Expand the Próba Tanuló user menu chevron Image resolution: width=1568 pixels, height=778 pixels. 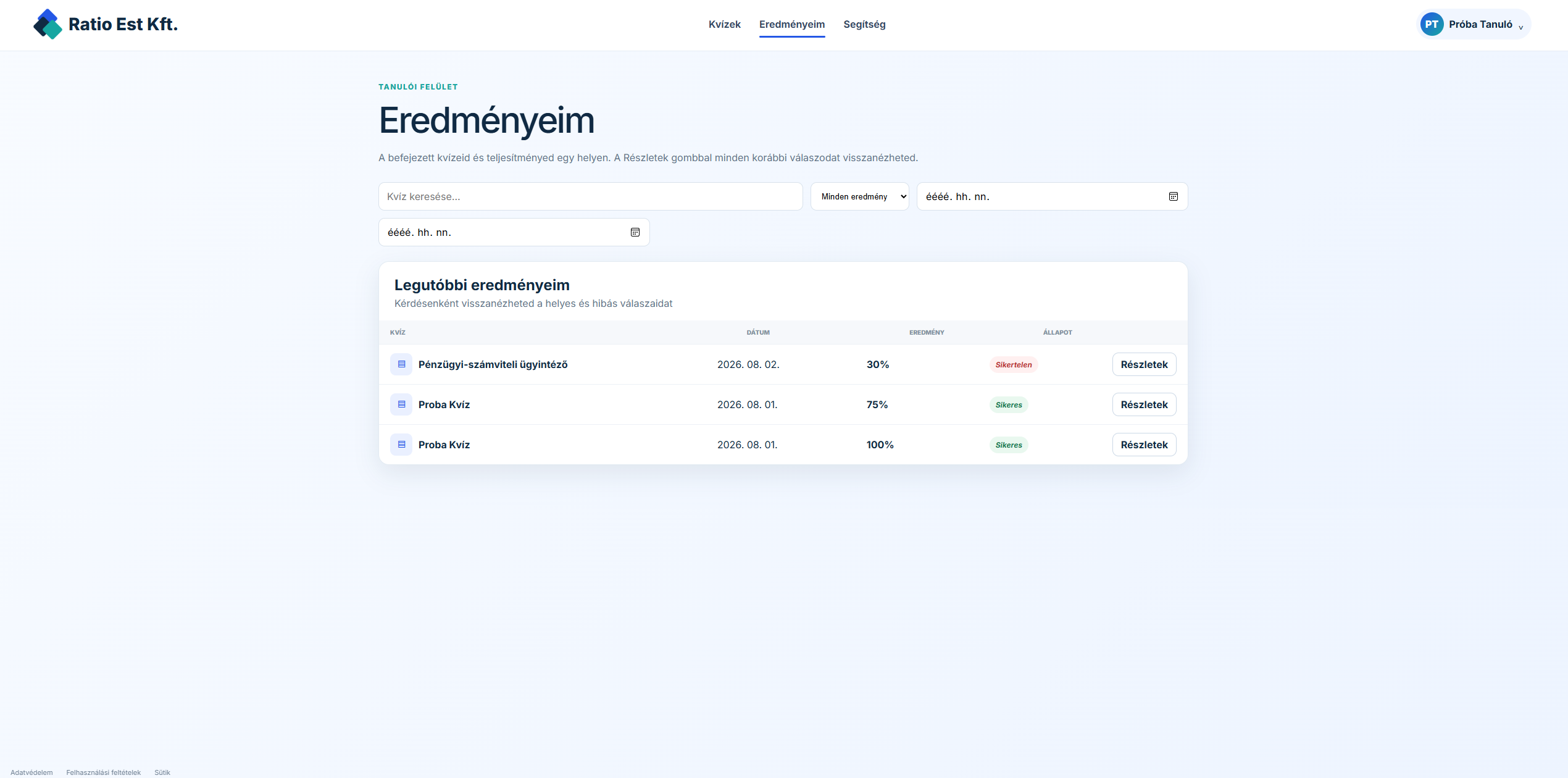point(1521,27)
